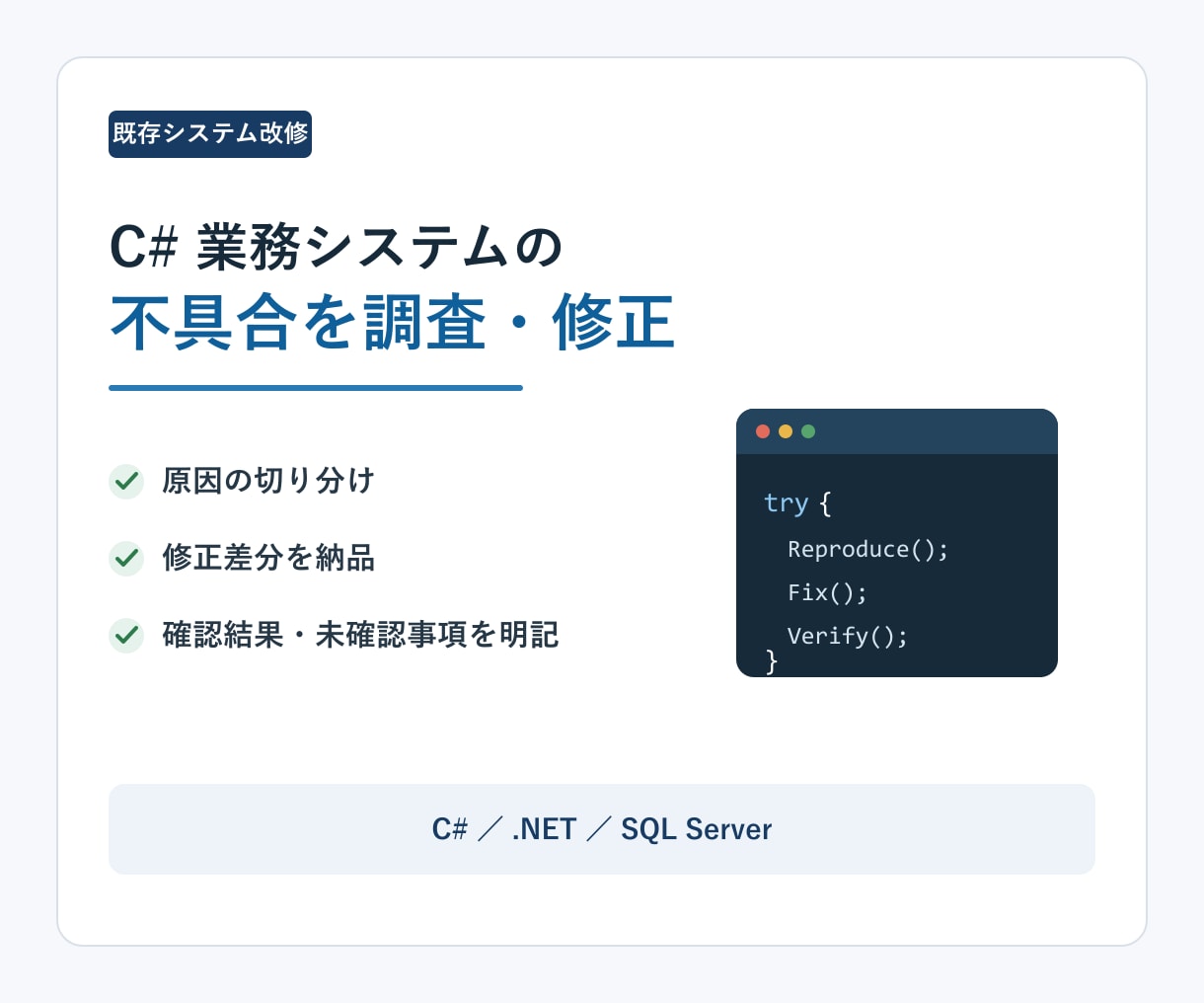Click the text 確認結果・未確認事項を明記
The width and height of the screenshot is (1204, 1003).
(x=360, y=635)
